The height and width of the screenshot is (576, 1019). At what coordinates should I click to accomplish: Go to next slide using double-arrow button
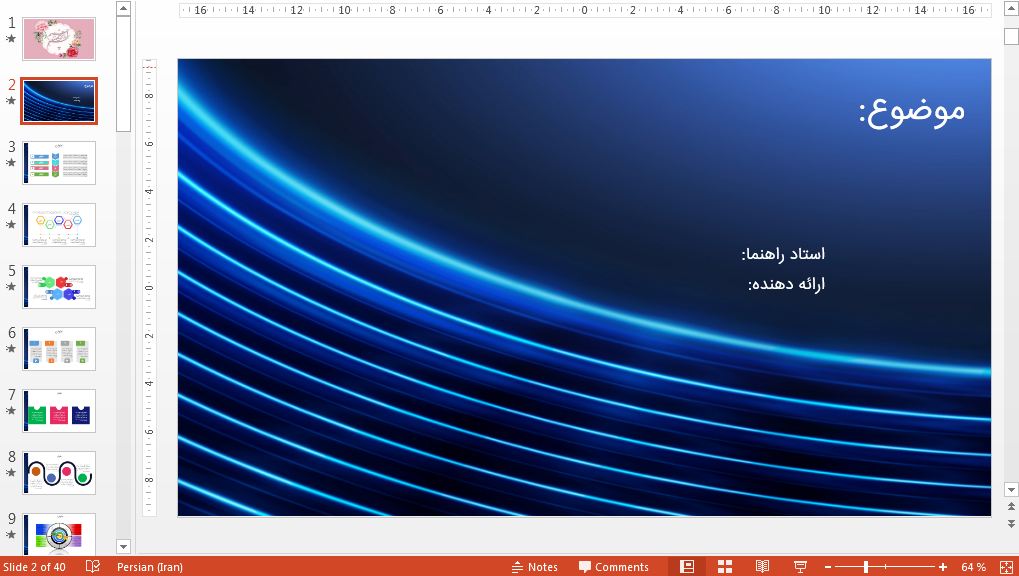pos(1011,523)
